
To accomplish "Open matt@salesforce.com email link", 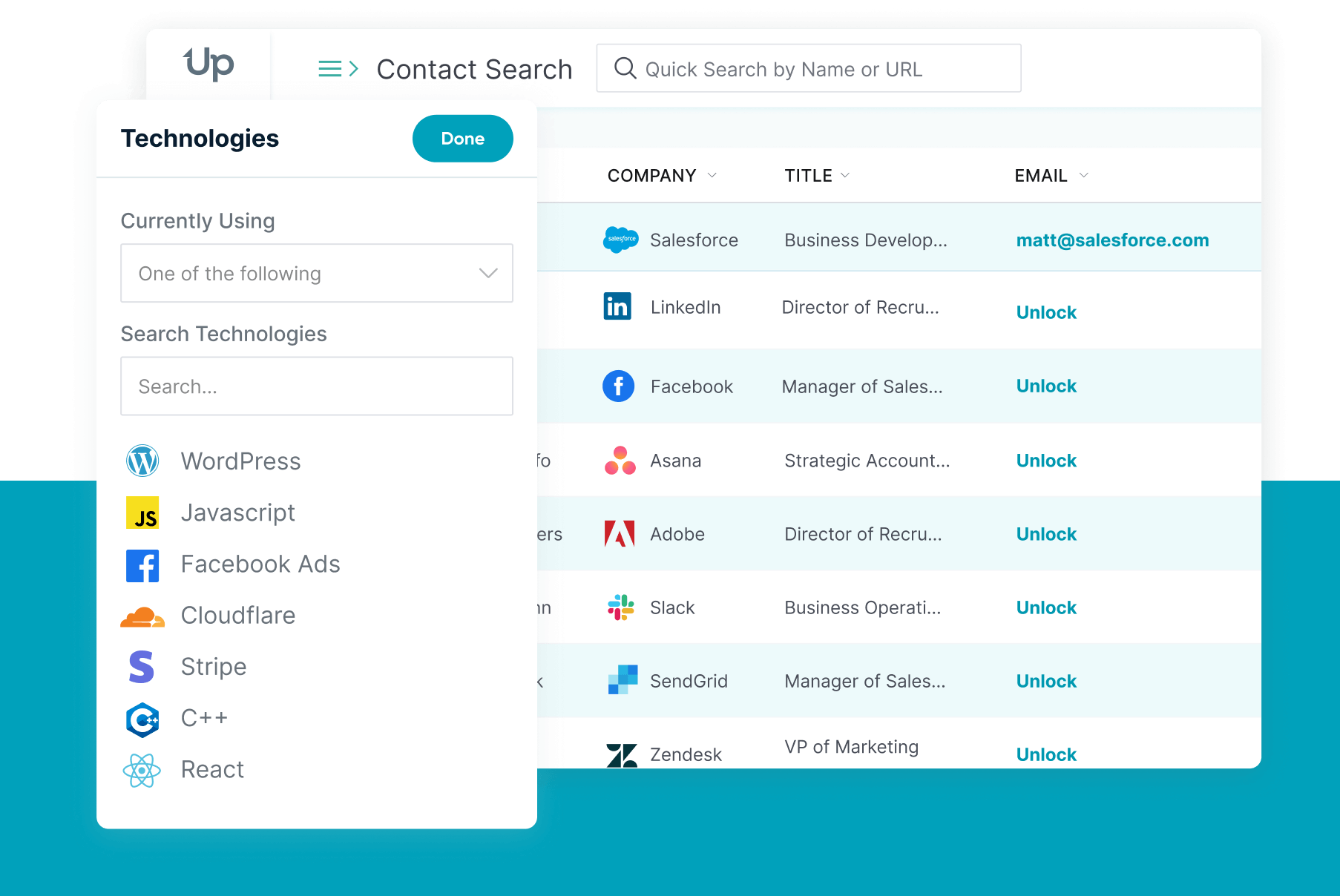I will 1112,240.
